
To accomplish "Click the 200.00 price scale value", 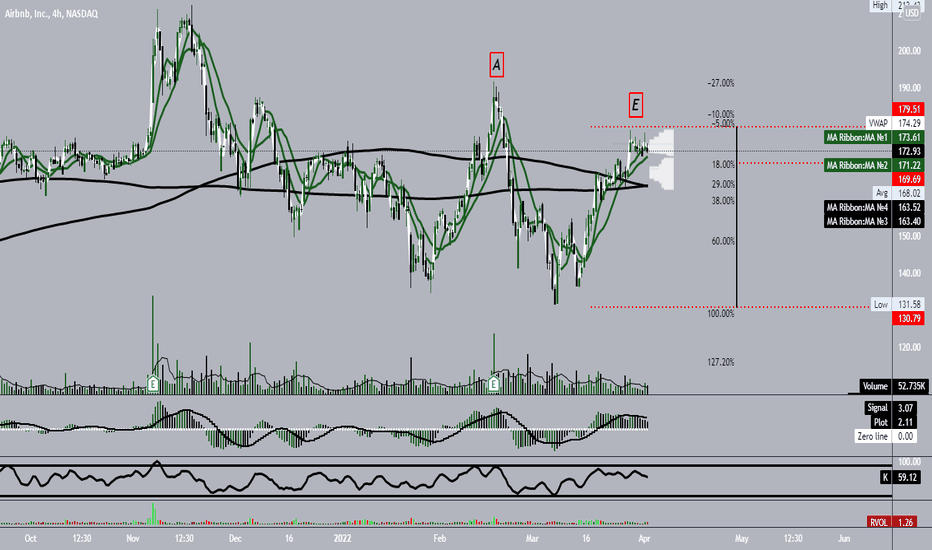I will pos(909,51).
